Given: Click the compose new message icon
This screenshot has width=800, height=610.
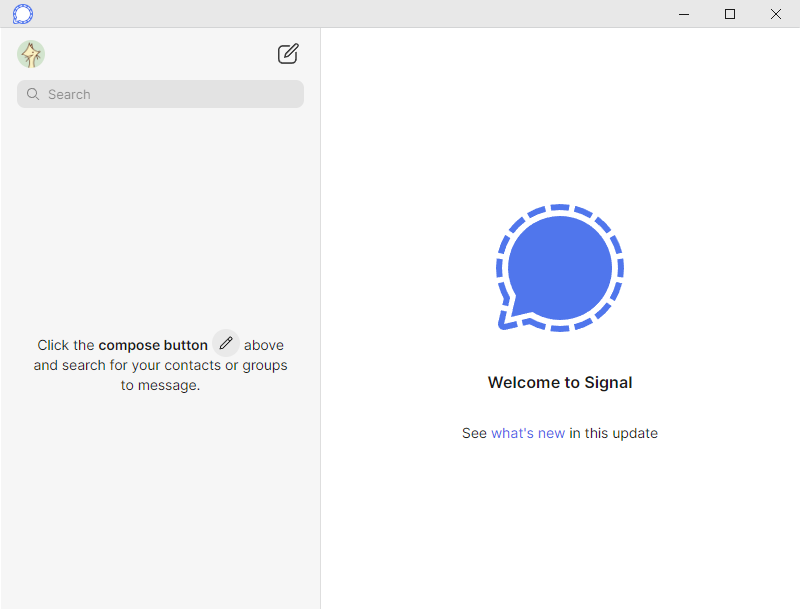Looking at the screenshot, I should [288, 54].
